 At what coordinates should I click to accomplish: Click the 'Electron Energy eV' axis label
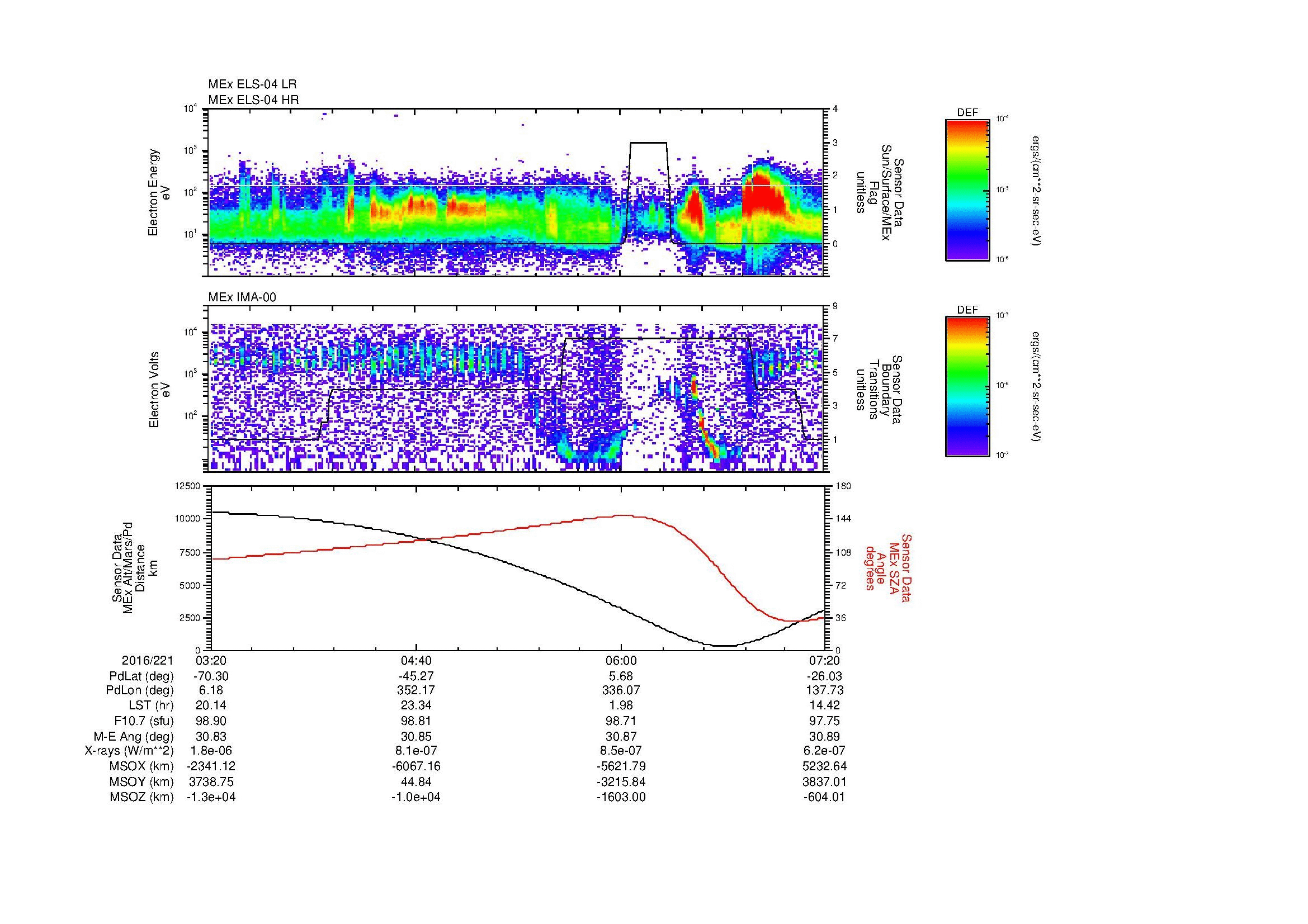pos(159,193)
